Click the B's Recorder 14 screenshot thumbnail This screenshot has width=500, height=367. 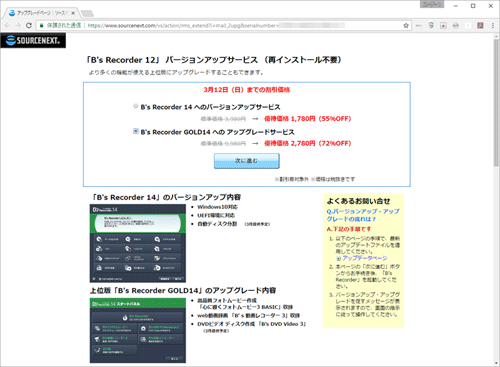coord(138,243)
